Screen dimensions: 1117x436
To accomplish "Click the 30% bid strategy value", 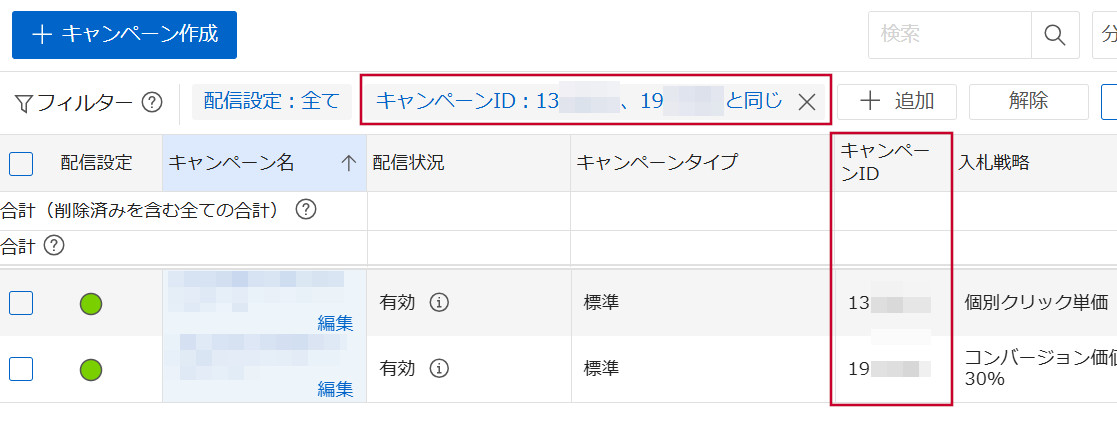I will pos(984,380).
